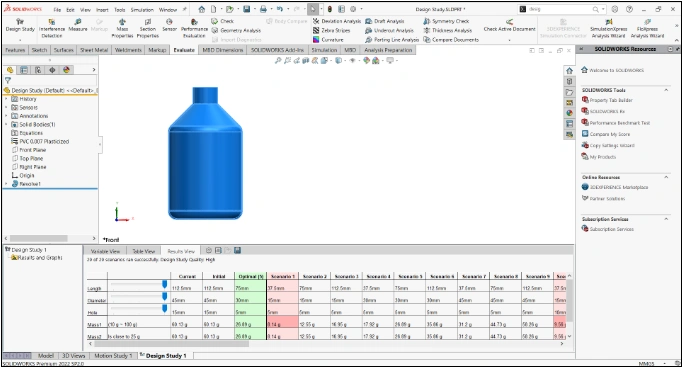Image resolution: width=684 pixels, height=369 pixels.
Task: Open the Home tab in task pane
Action: pyautogui.click(x=569, y=71)
